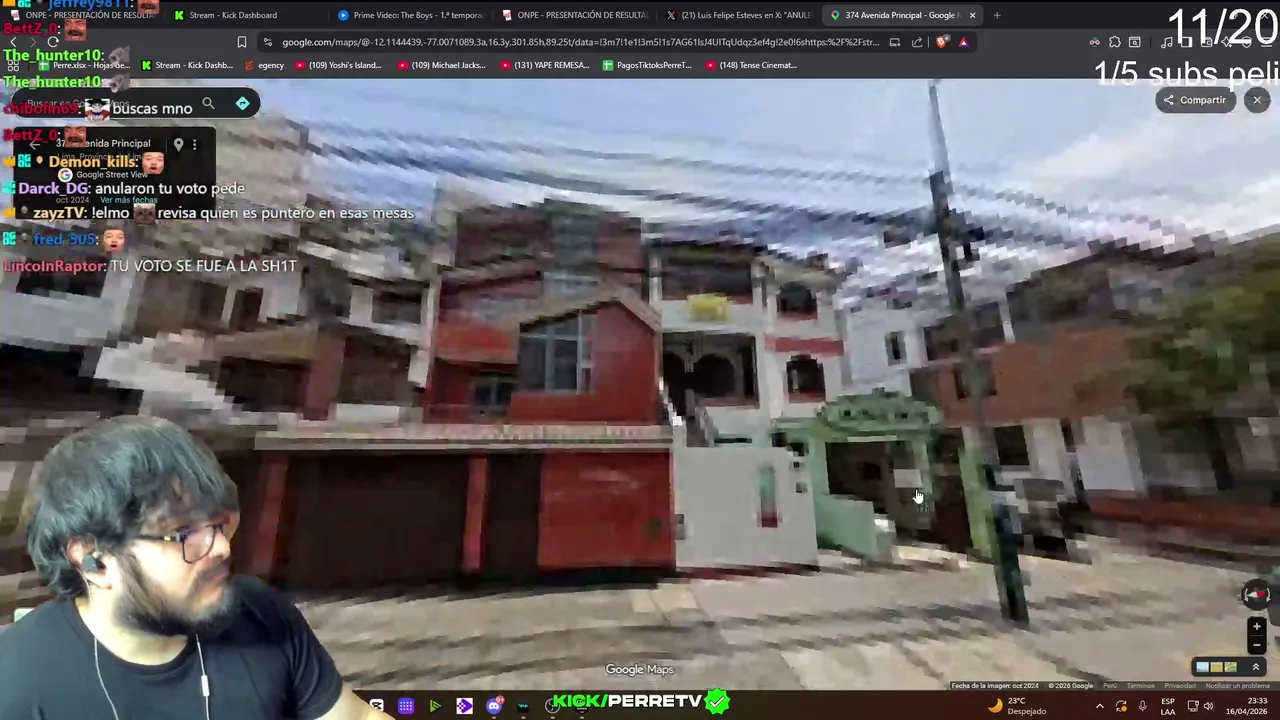Switch to the Prime Video The Boys tab

(x=411, y=15)
